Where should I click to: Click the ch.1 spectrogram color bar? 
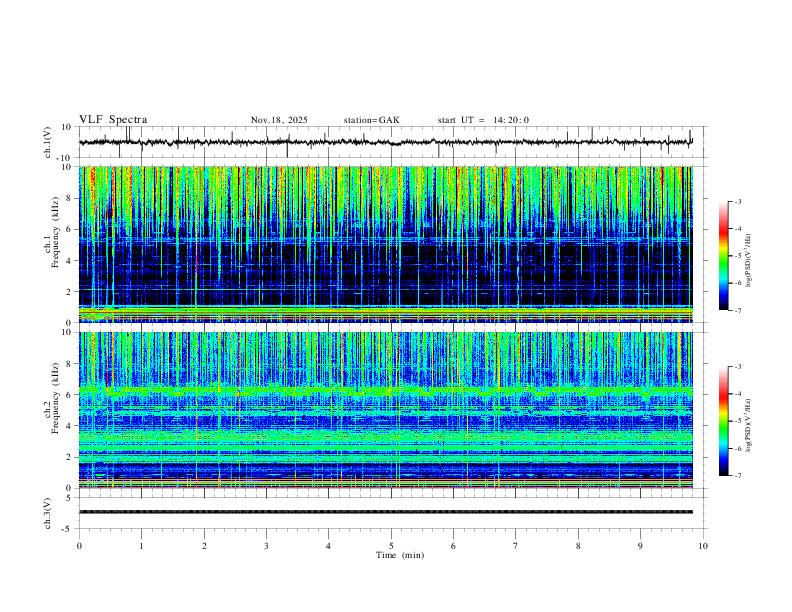(724, 256)
